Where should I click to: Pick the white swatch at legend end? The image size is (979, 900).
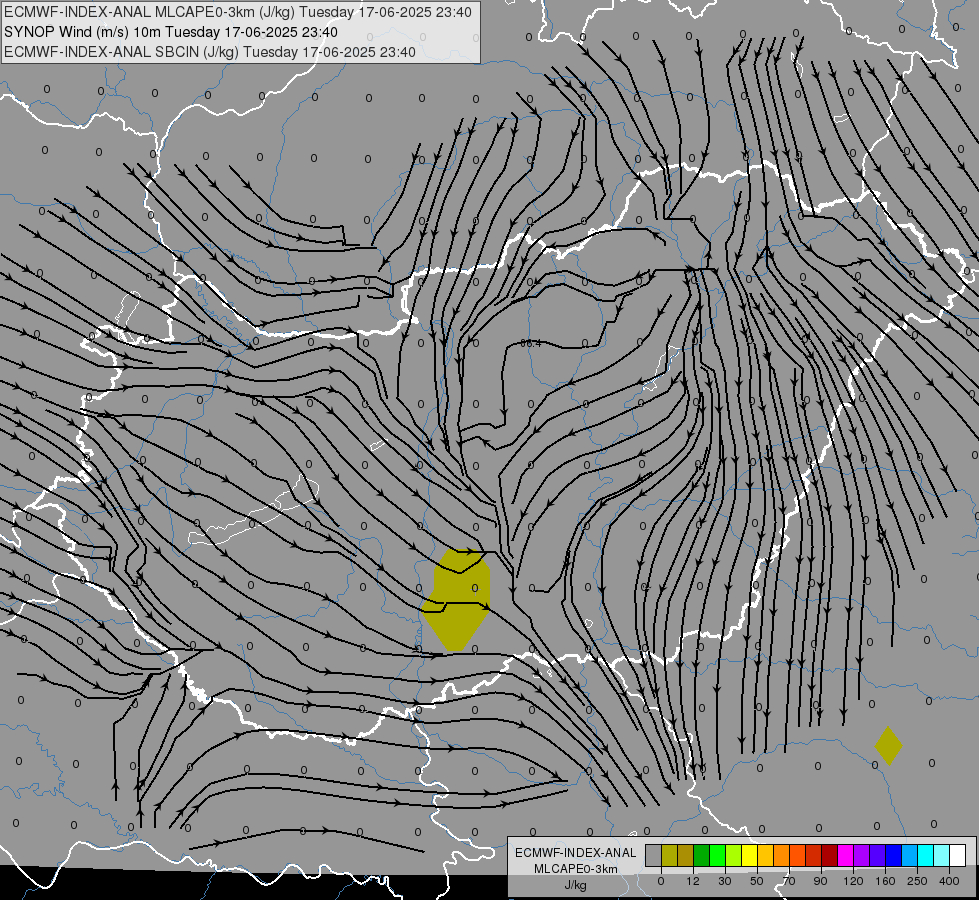point(958,855)
